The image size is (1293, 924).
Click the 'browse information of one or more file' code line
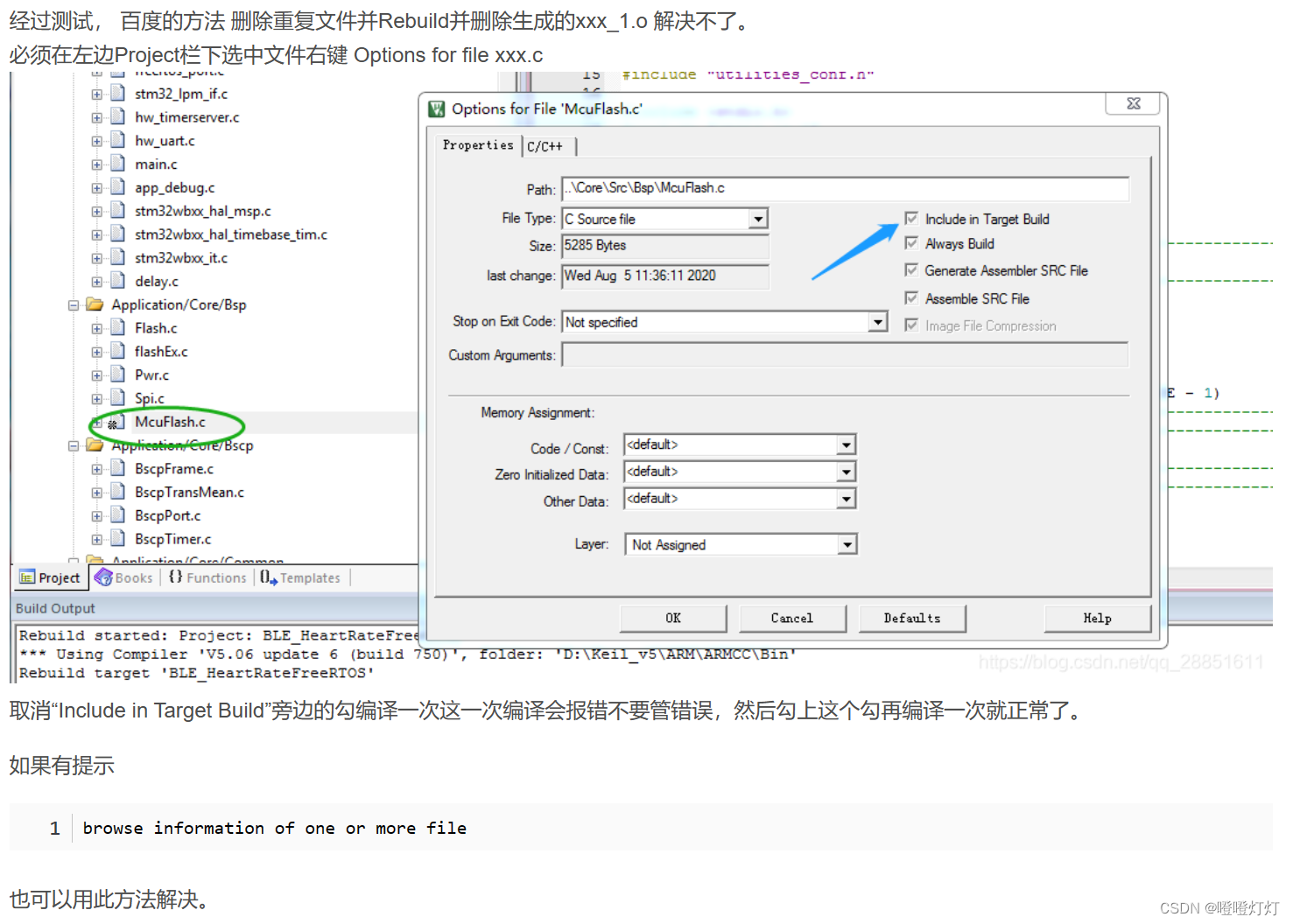point(275,828)
